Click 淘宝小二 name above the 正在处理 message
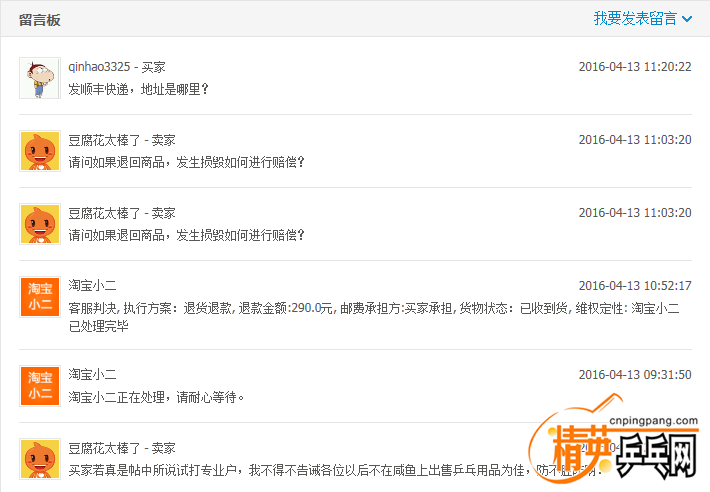Viewport: 710px width, 492px height. pyautogui.click(x=92, y=375)
